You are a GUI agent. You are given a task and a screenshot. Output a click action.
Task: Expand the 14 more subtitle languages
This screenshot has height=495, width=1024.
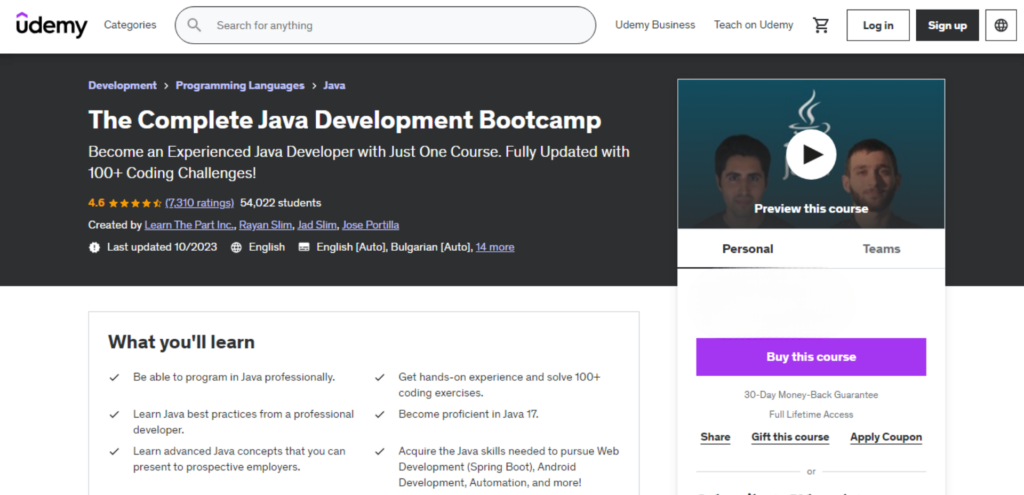pyautogui.click(x=494, y=248)
